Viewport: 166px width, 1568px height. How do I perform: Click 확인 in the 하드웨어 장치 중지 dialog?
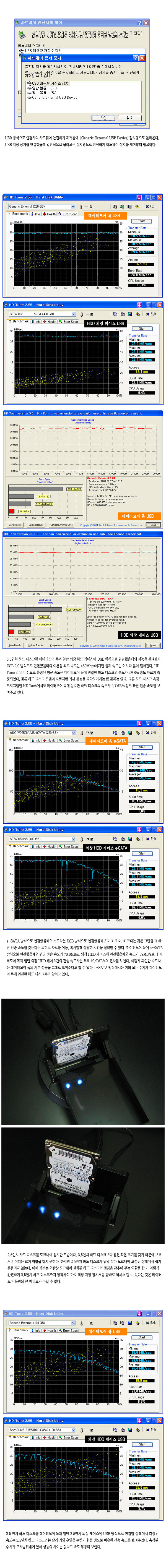click(103, 118)
